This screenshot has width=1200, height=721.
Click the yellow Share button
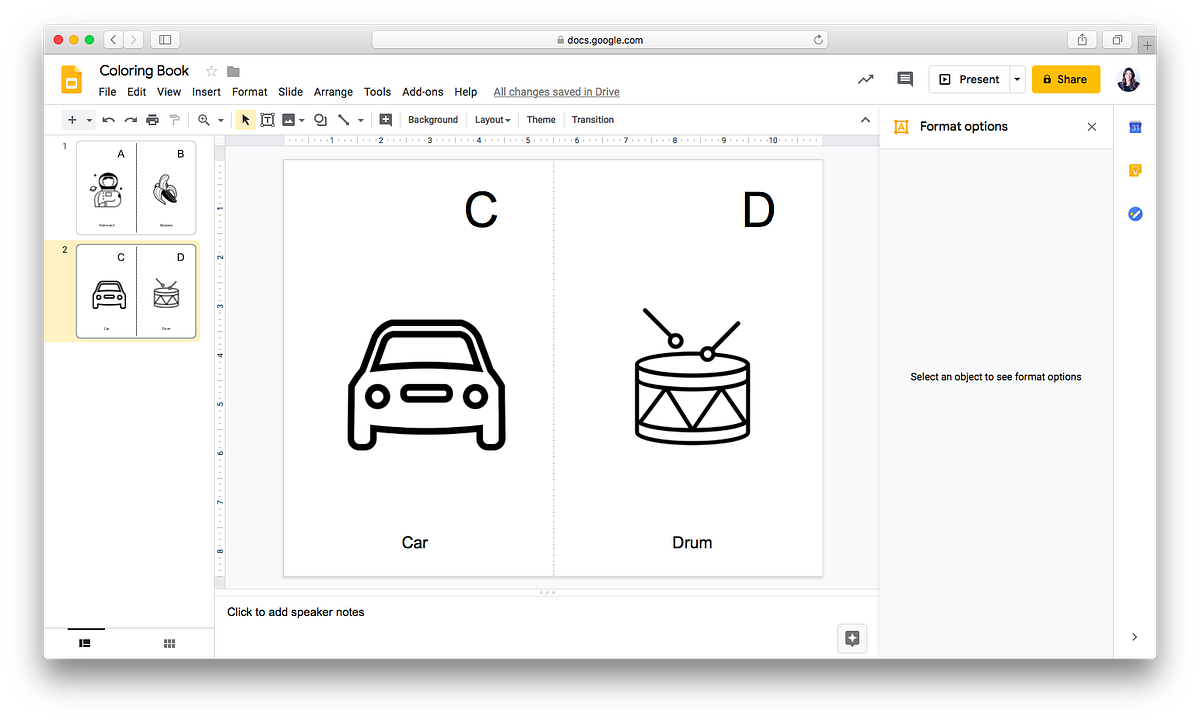pos(1065,79)
